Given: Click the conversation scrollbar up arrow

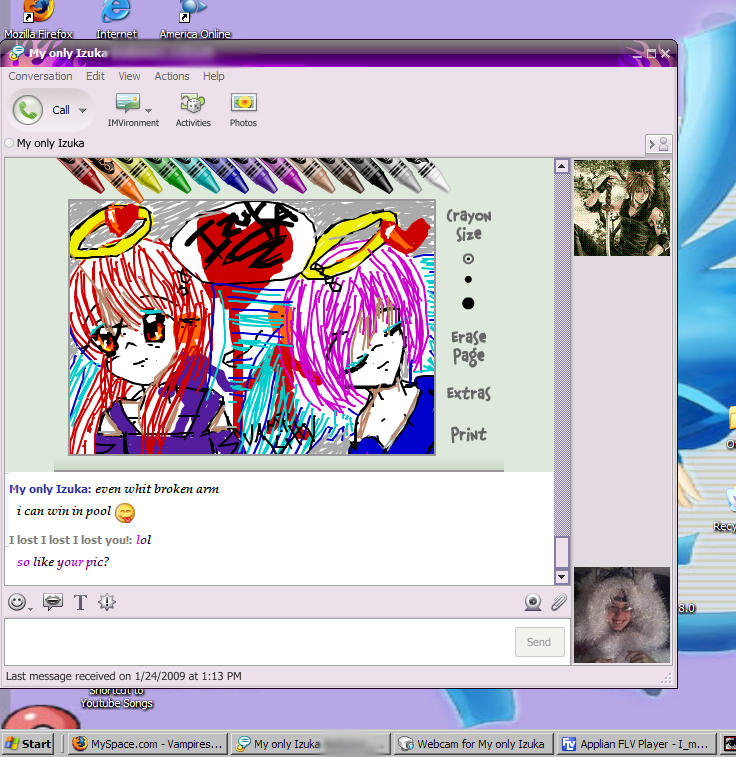Looking at the screenshot, I should [x=561, y=167].
